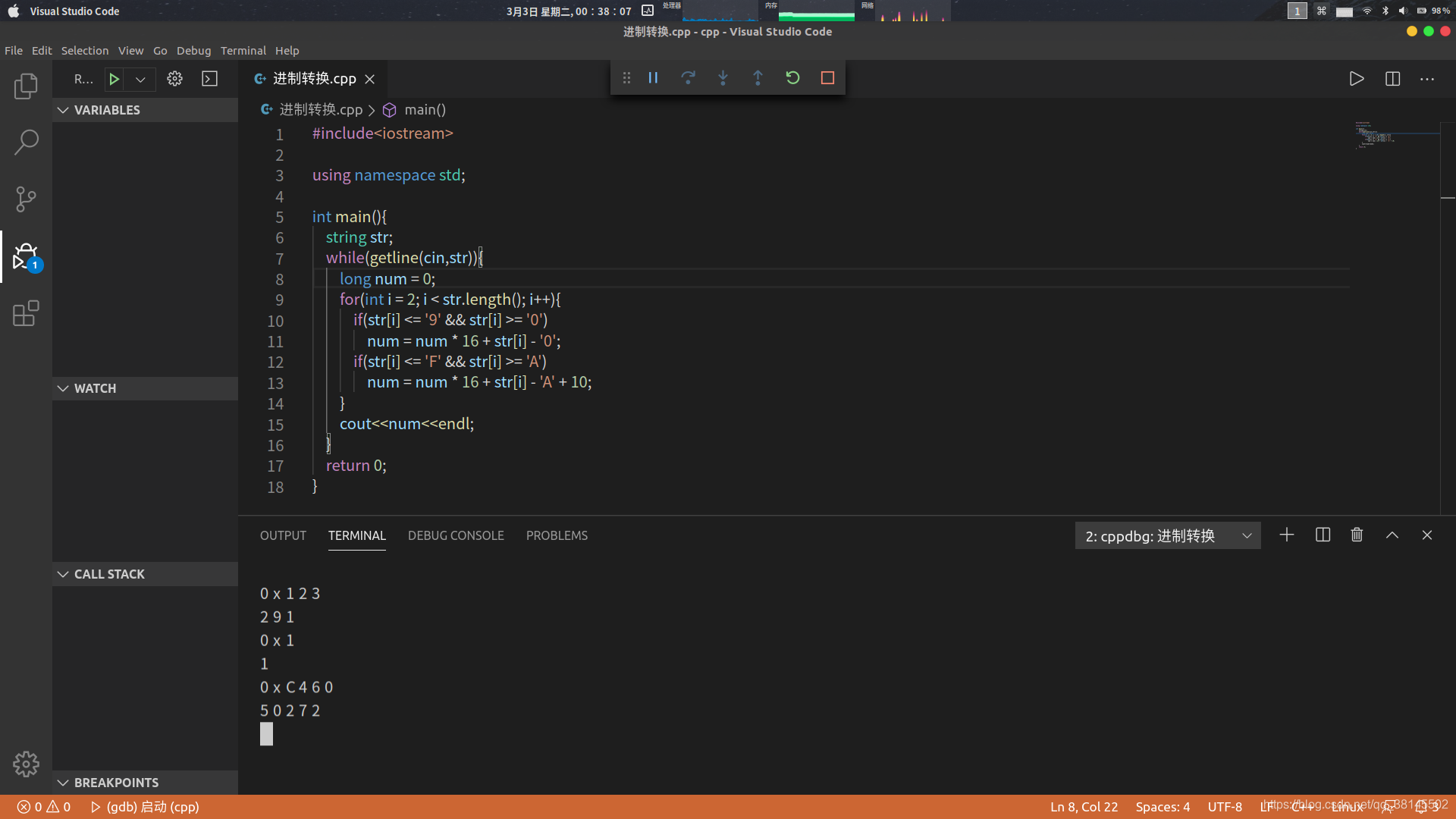Close the 进制转换.cpp tab

[370, 79]
